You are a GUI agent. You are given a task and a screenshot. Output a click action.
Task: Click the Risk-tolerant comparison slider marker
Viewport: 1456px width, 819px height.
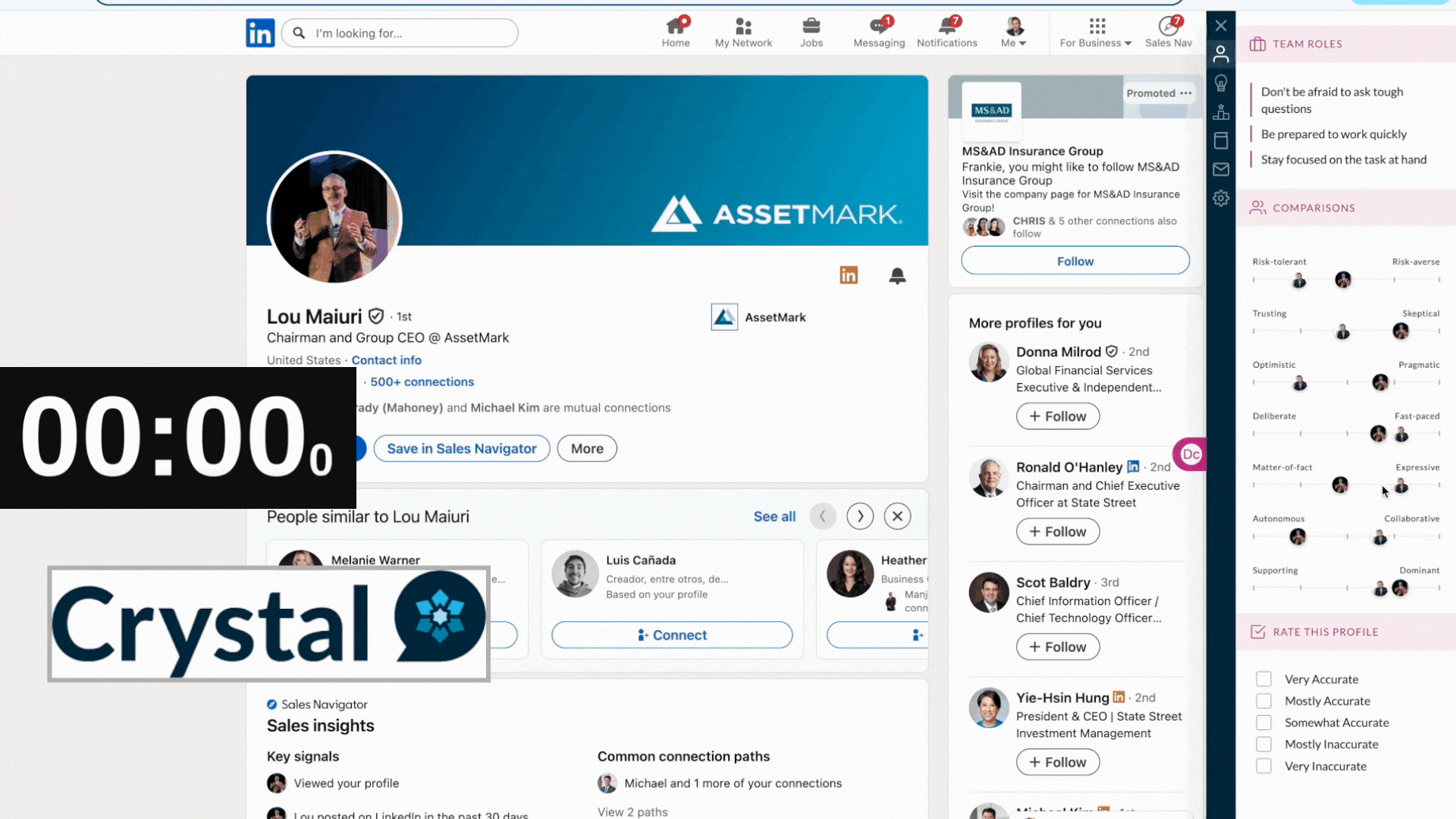pos(1299,281)
